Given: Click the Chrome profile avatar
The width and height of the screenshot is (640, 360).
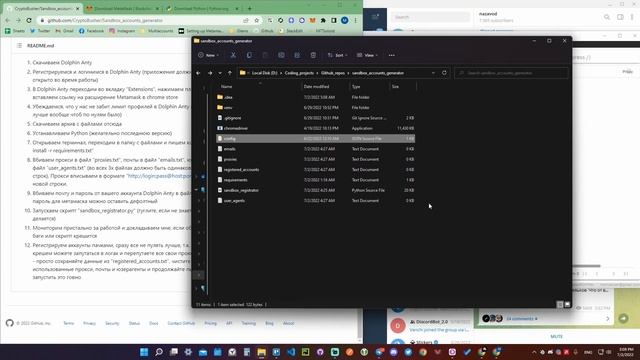Looking at the screenshot, I should click(x=345, y=20).
